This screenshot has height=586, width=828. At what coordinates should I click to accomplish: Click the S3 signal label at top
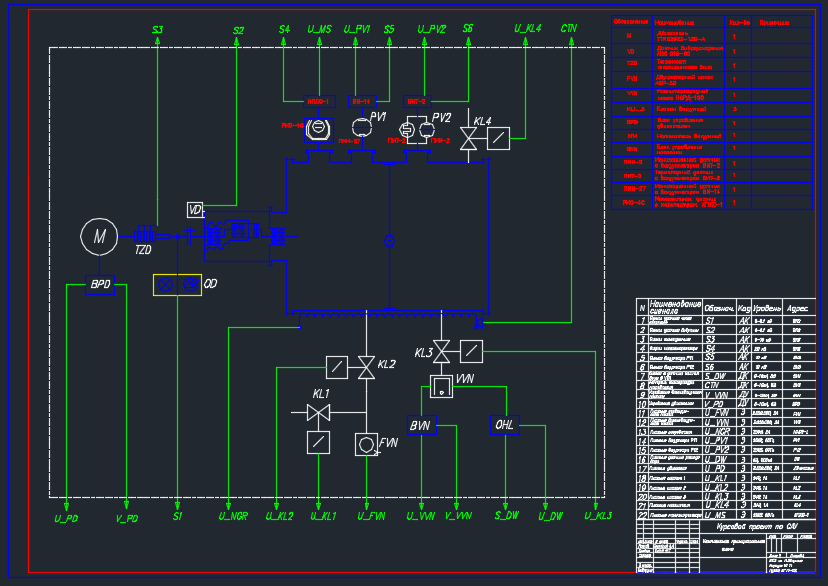(x=157, y=30)
